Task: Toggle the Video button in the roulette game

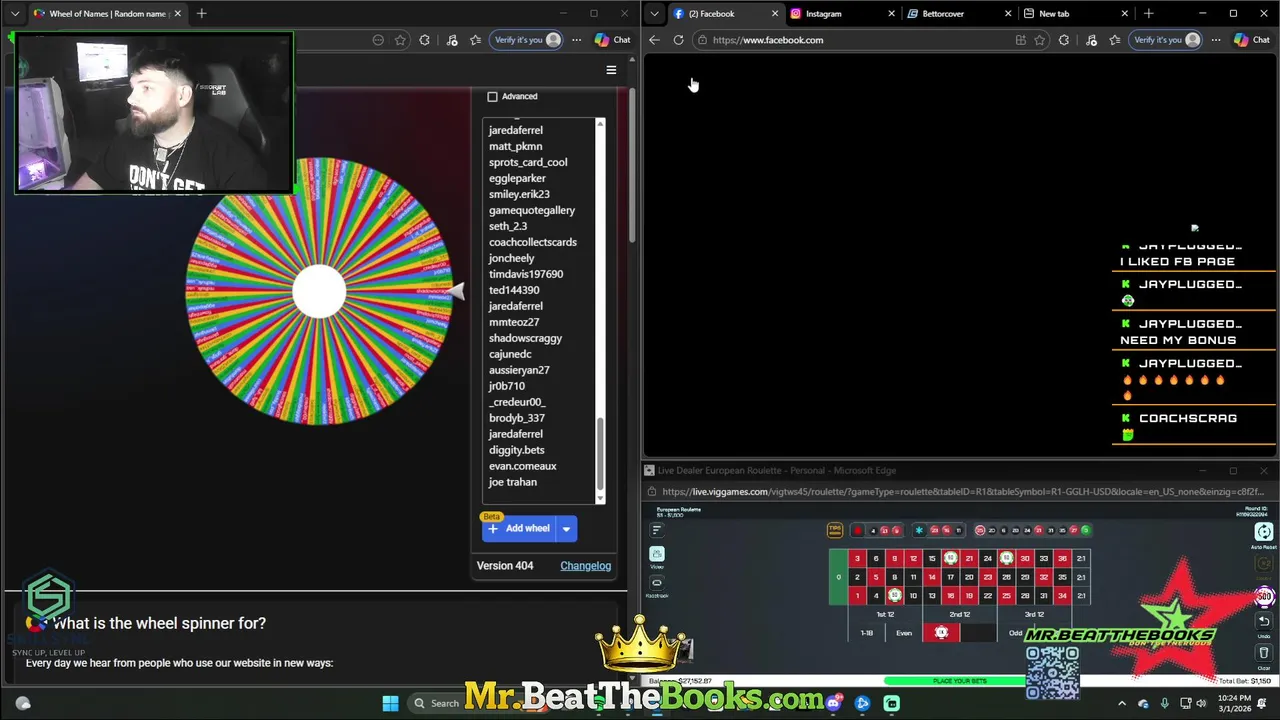Action: point(656,556)
